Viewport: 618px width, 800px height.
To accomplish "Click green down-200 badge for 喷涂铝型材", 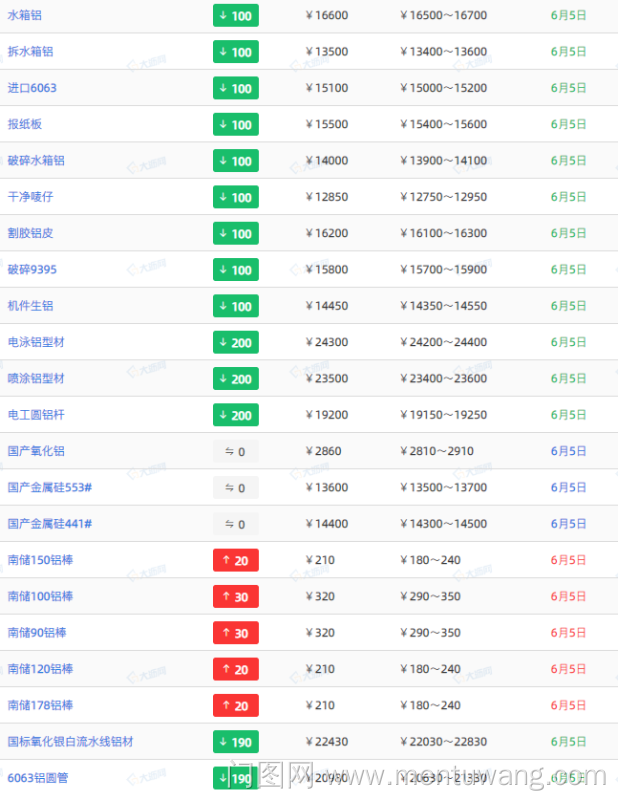I will click(236, 379).
